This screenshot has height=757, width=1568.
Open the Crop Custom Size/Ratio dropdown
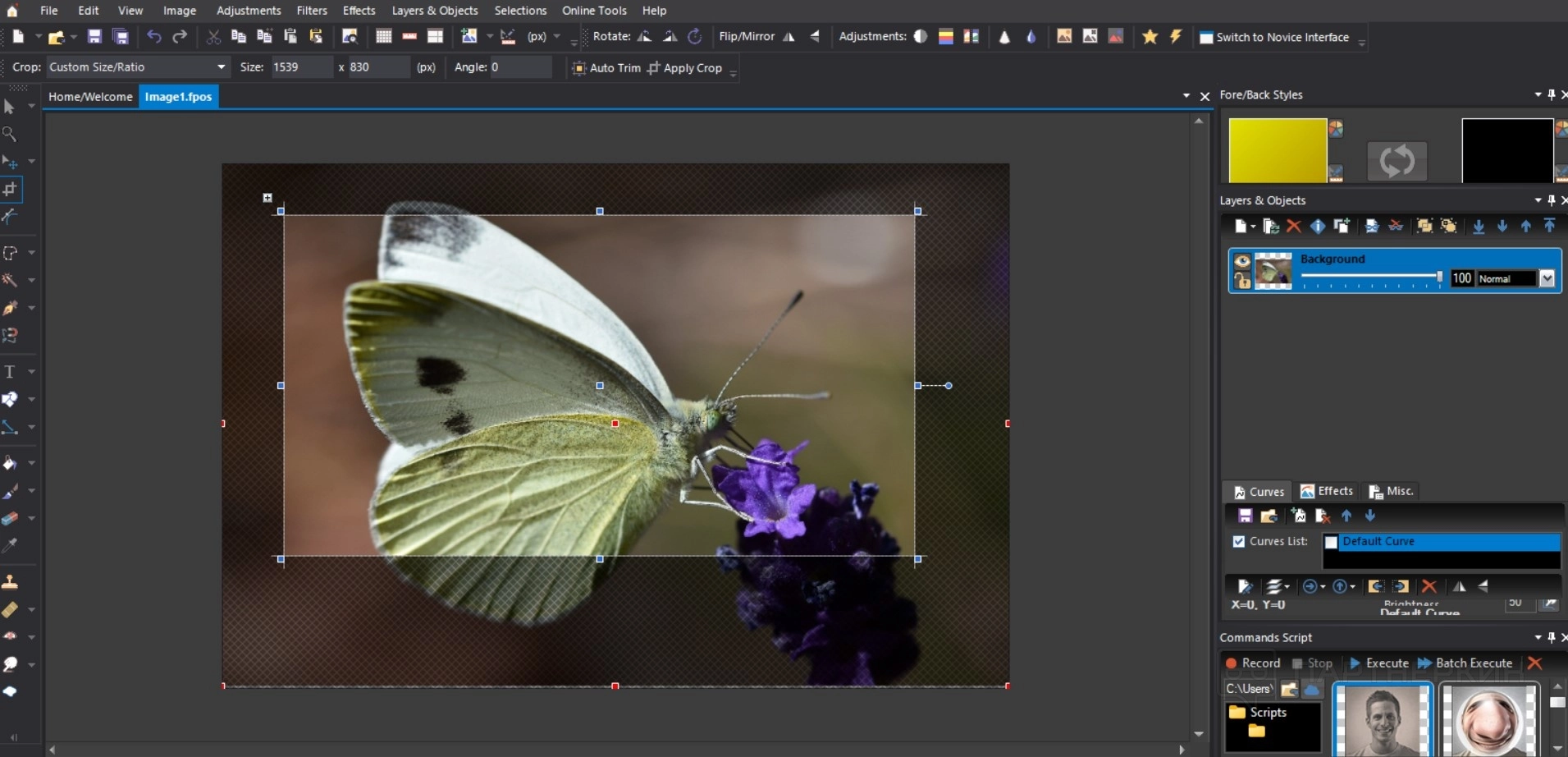tap(221, 67)
